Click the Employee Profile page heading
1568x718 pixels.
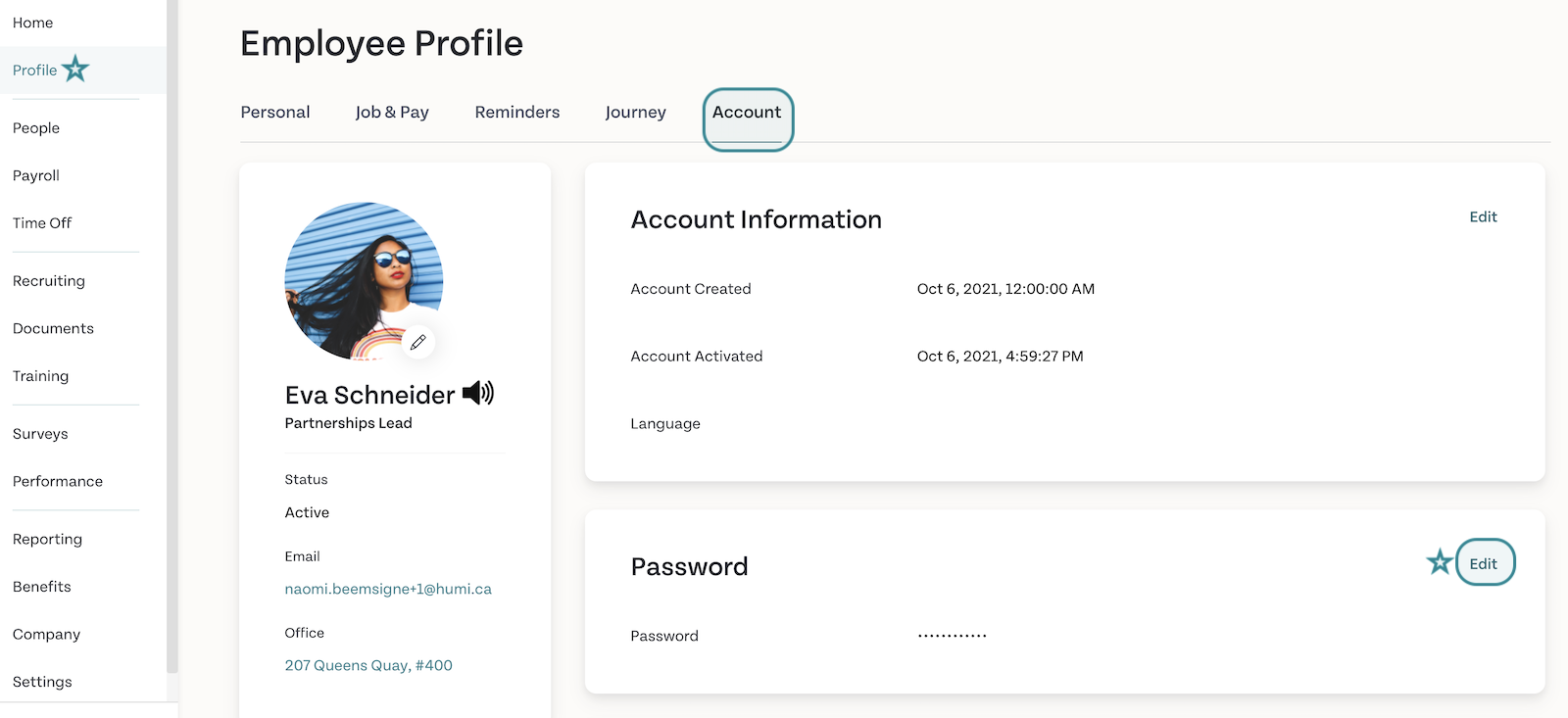tap(381, 44)
